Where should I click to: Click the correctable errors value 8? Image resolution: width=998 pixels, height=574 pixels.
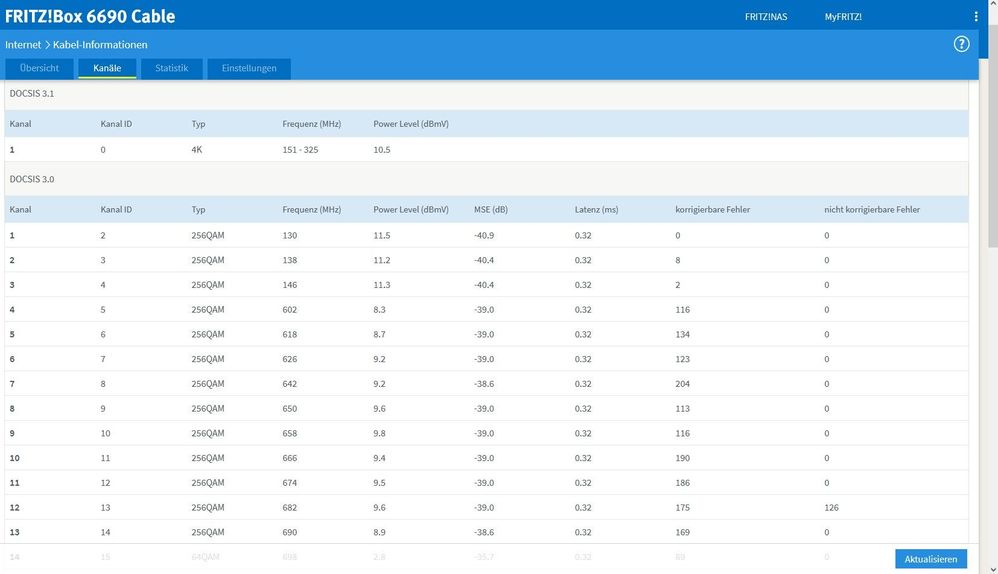click(678, 260)
